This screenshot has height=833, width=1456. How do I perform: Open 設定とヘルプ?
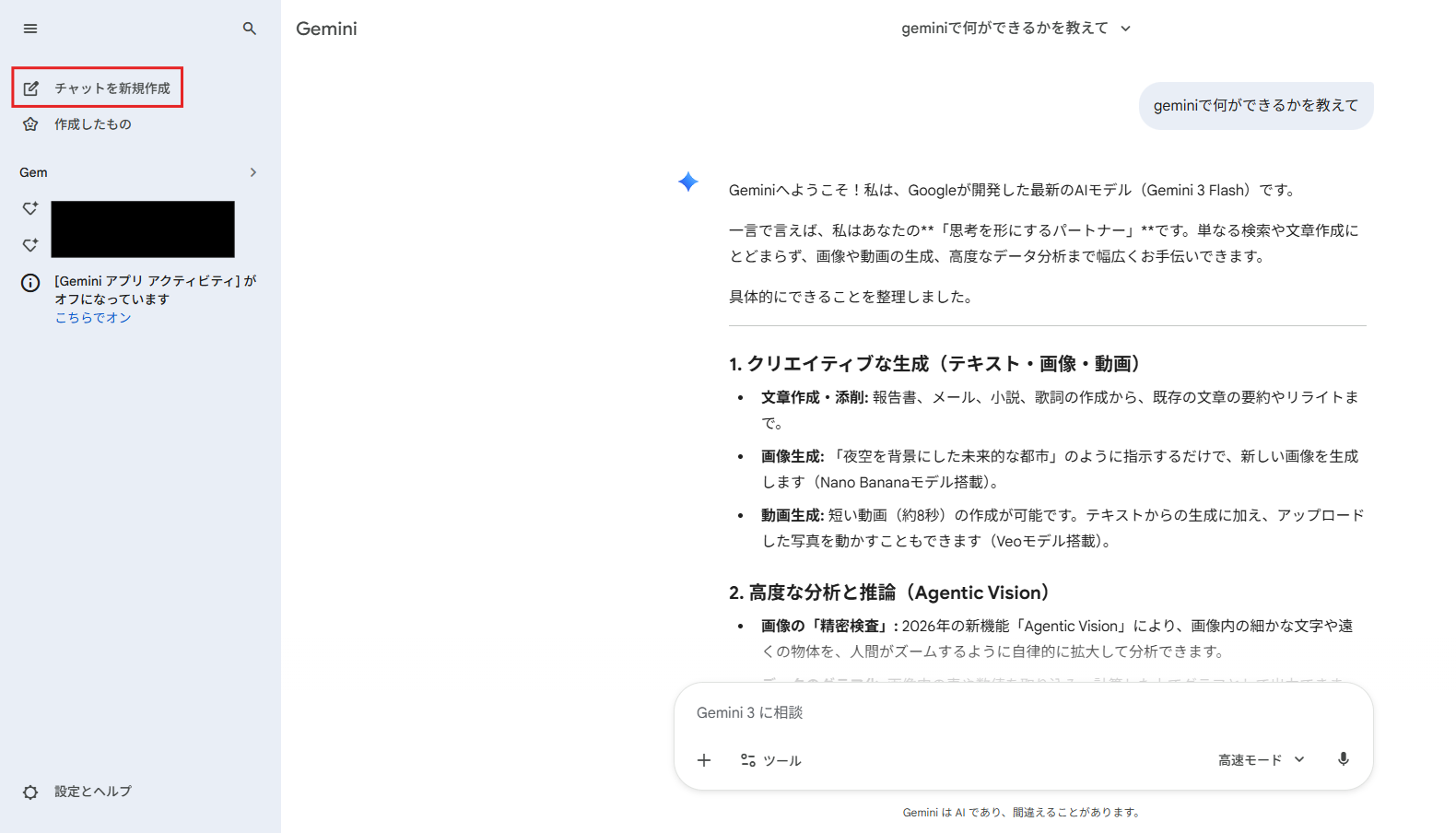coord(92,792)
